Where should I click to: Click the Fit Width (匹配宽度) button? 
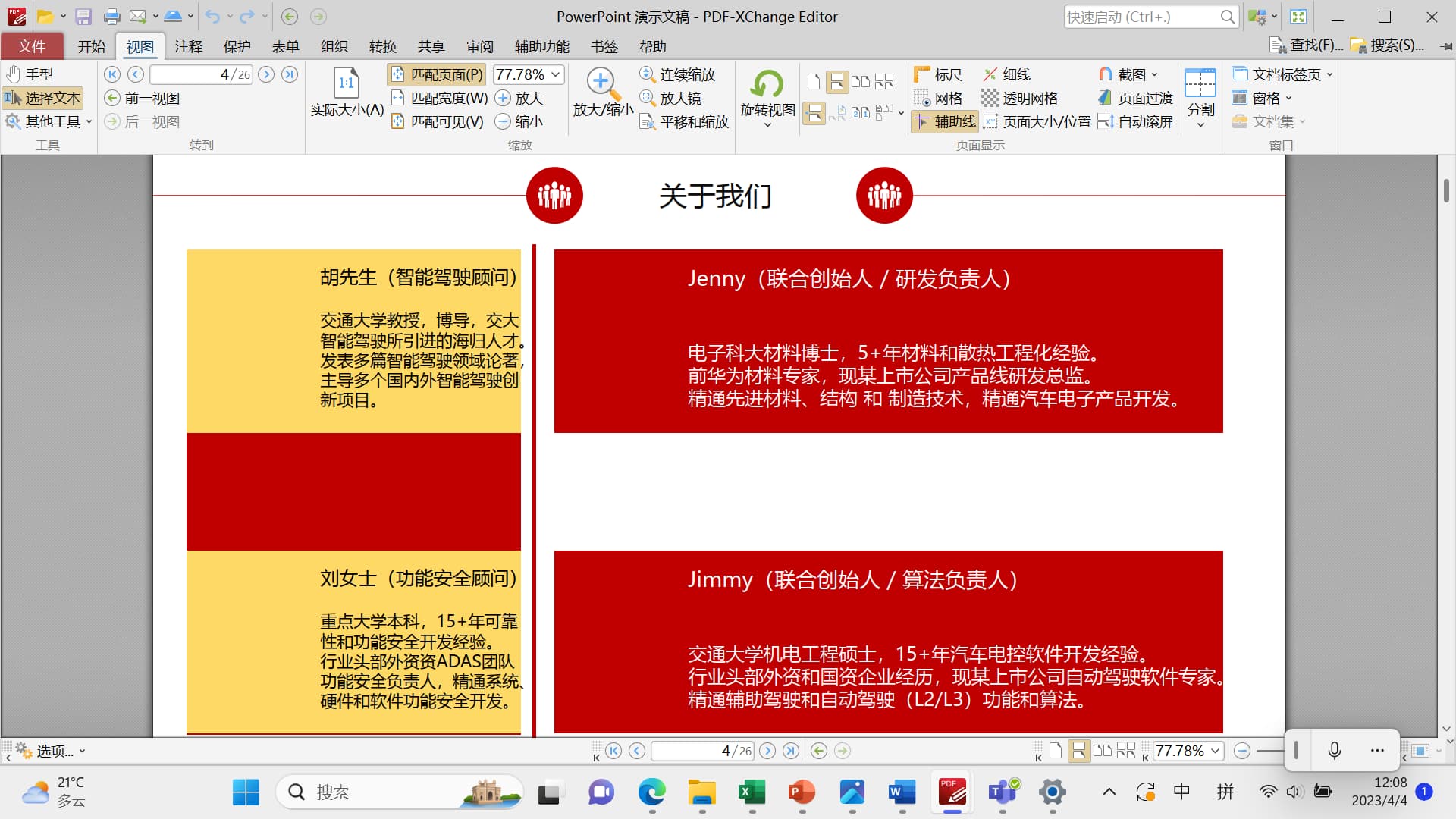pos(440,98)
